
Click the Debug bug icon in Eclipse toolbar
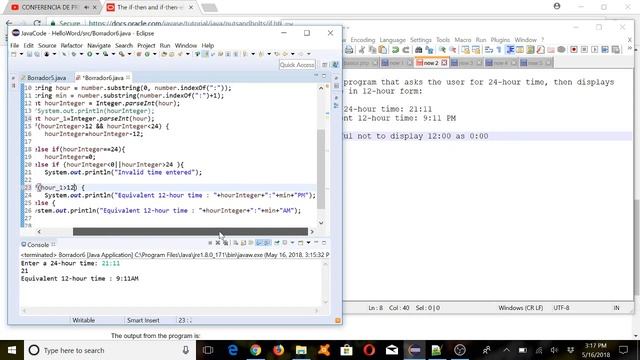tap(73, 54)
